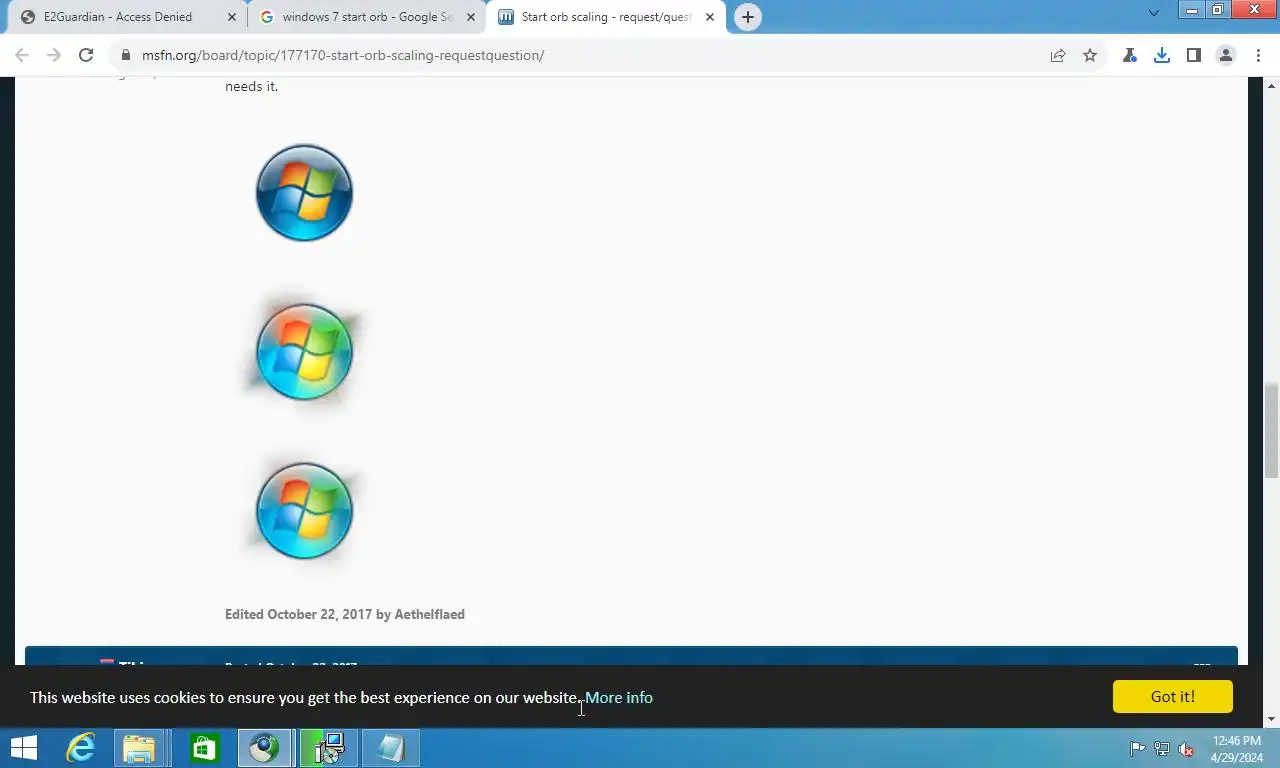Open the network tray icon
Viewport: 1280px width, 768px height.
[1162, 749]
